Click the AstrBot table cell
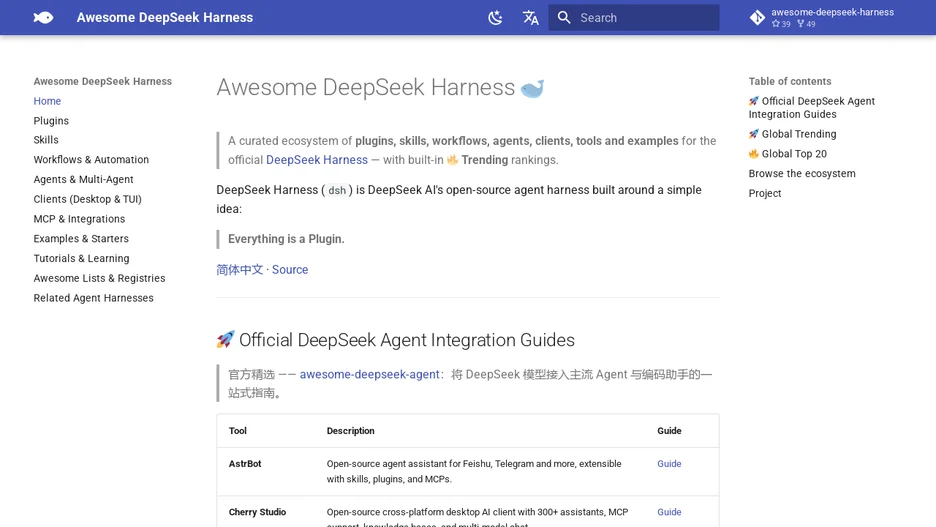The image size is (936, 527). [x=245, y=464]
